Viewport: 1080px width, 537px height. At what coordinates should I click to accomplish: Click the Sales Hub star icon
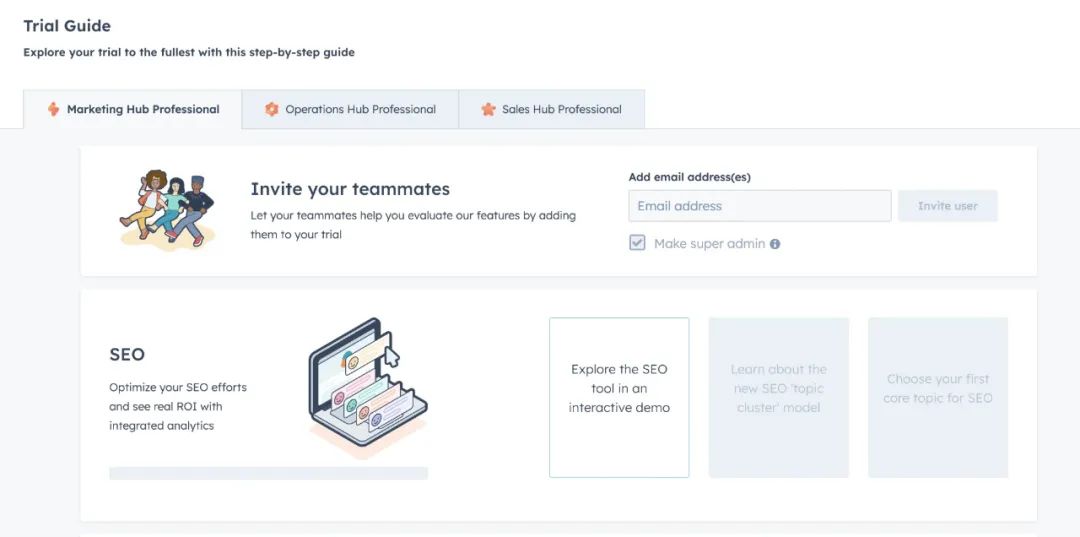pos(488,109)
